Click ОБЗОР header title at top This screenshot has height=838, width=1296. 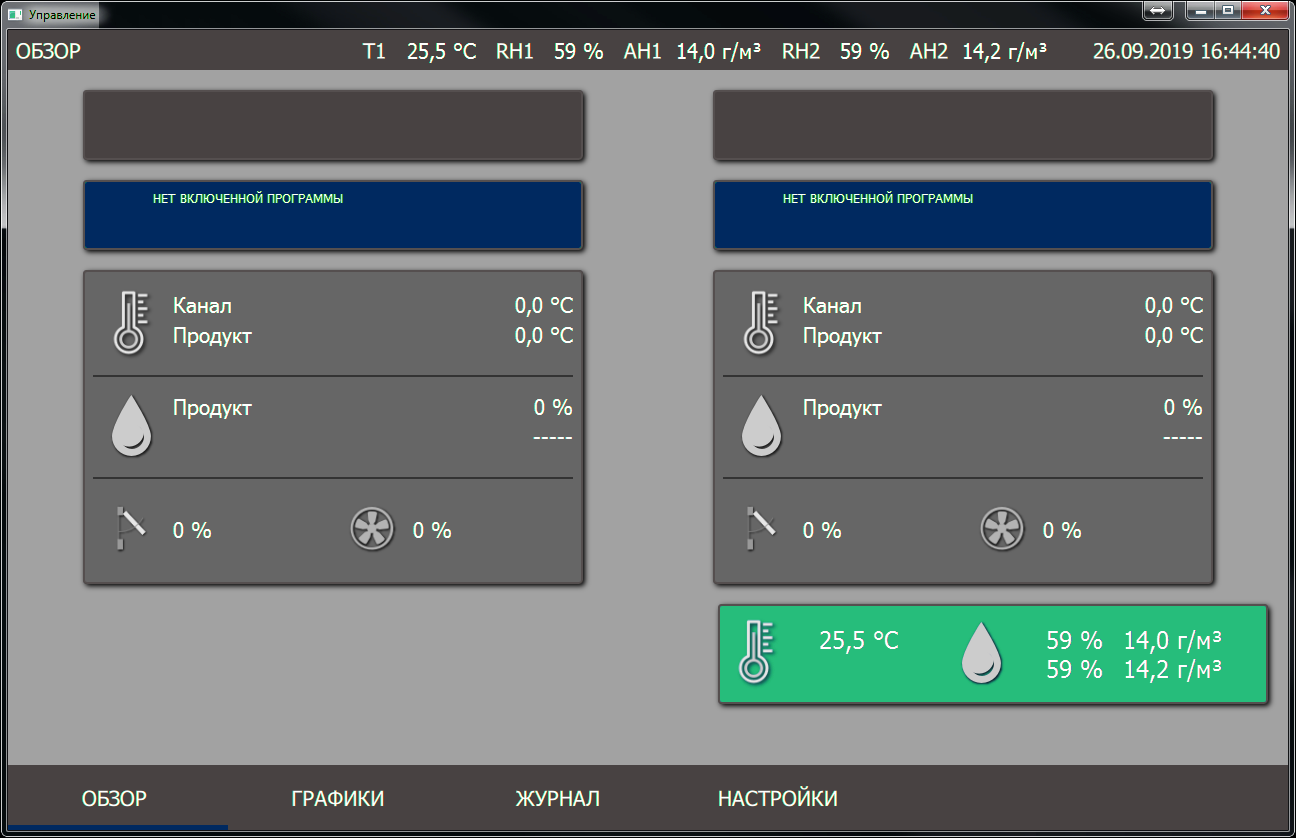[x=48, y=52]
